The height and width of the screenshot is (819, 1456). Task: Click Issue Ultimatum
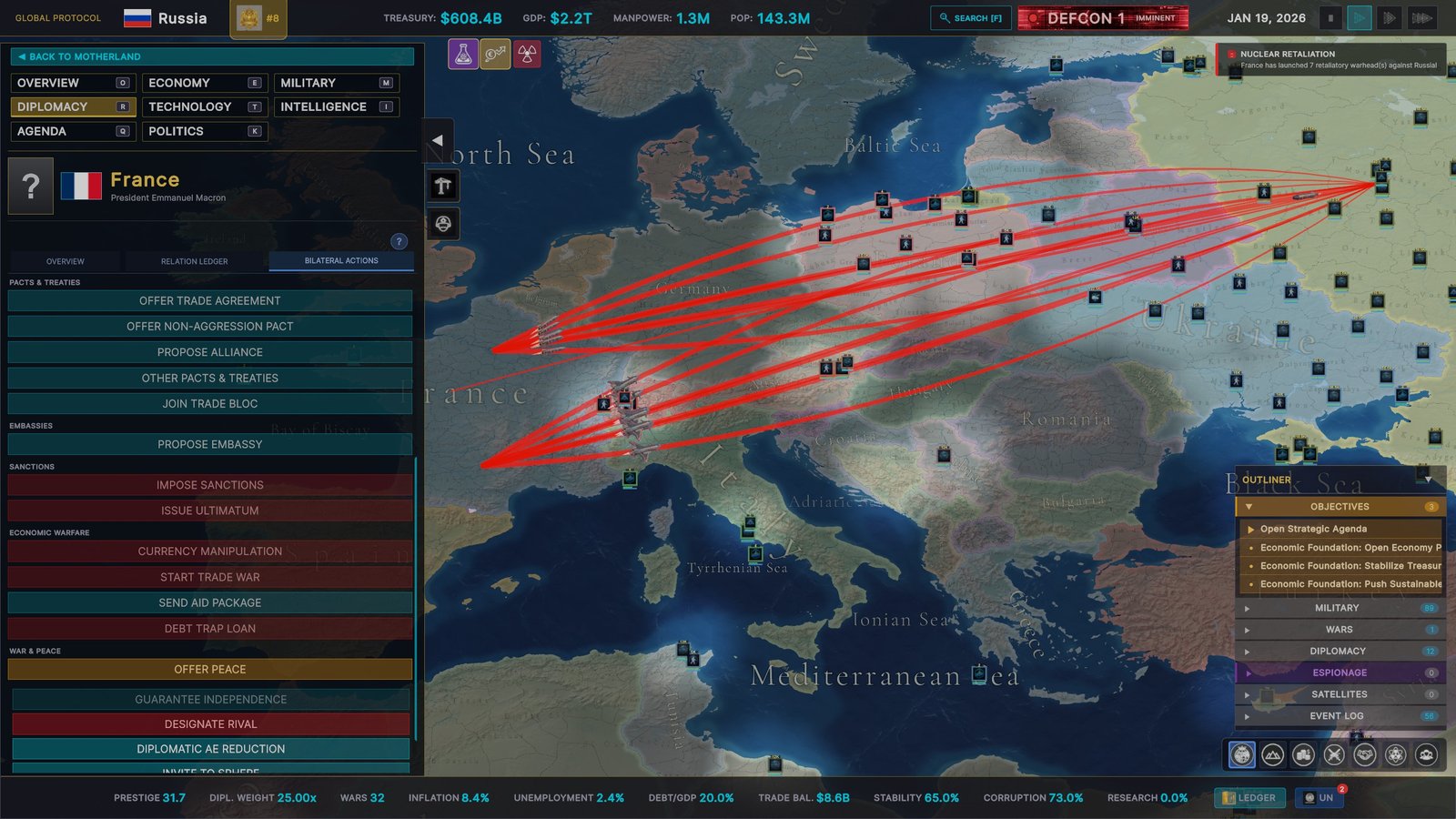[210, 511]
